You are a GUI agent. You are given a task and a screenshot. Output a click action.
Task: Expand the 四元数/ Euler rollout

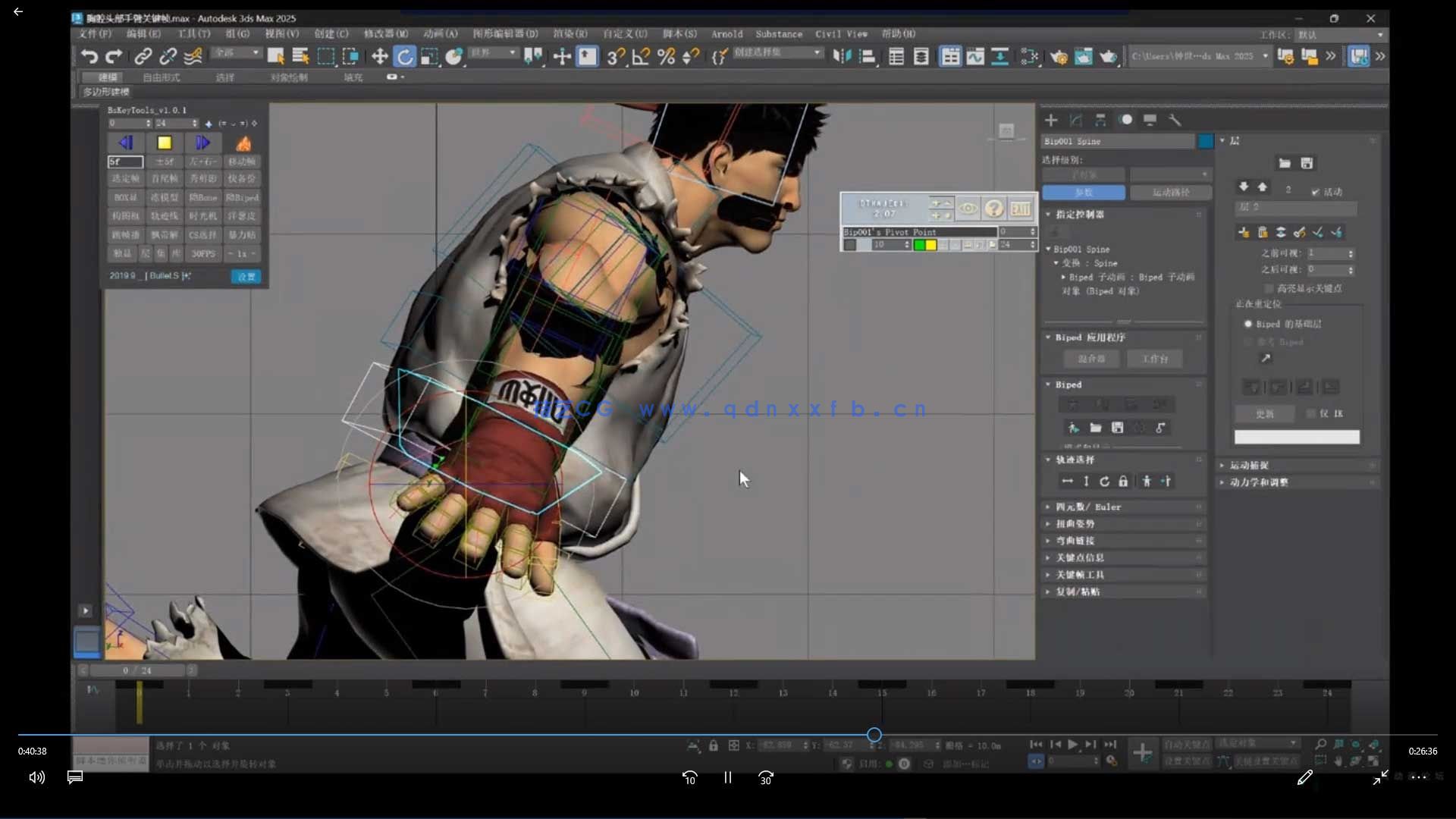pyautogui.click(x=1087, y=507)
